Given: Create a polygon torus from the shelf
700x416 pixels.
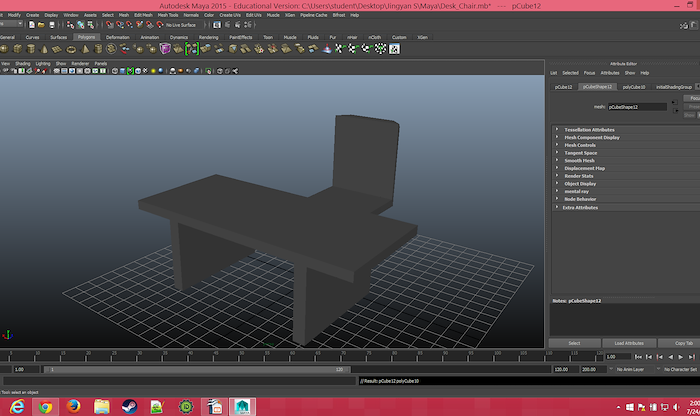Looking at the screenshot, I should [71, 49].
